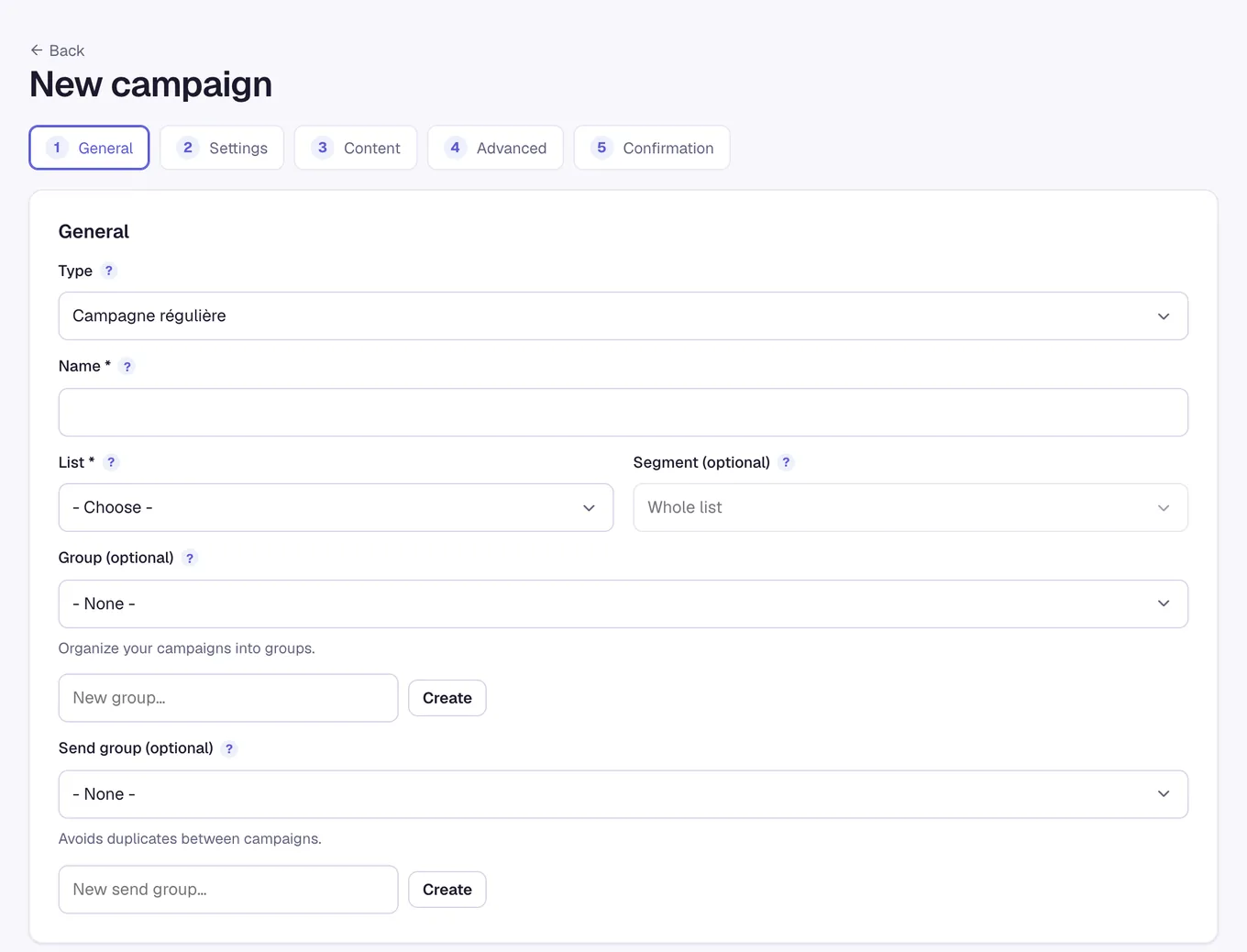Image resolution: width=1247 pixels, height=952 pixels.
Task: Open the Advanced step tab
Action: [495, 148]
